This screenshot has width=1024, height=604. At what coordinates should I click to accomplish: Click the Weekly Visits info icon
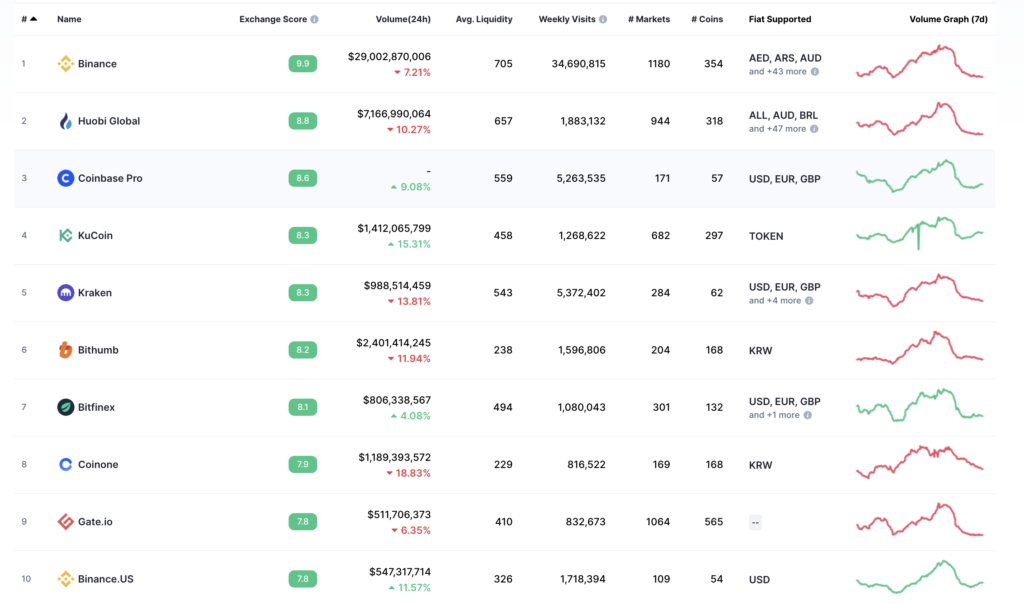point(602,19)
